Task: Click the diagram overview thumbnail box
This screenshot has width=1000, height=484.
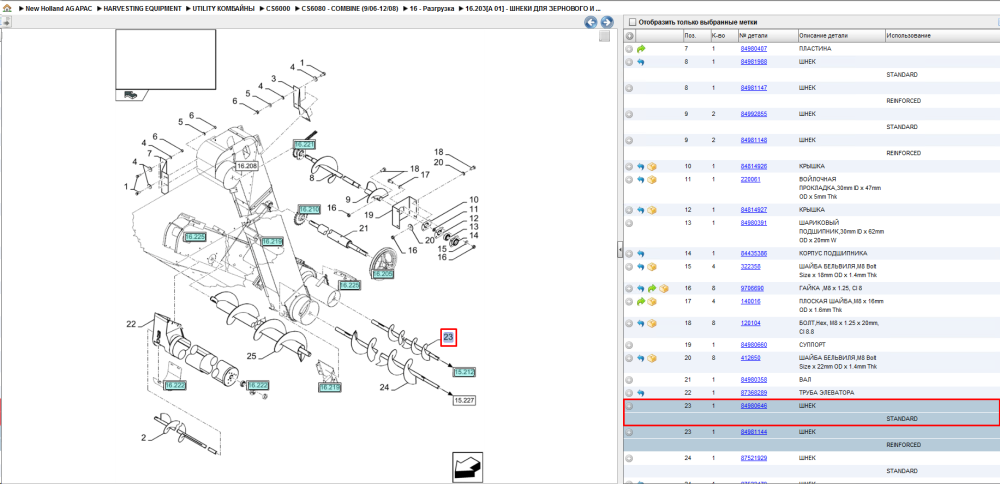Action: pyautogui.click(x=165, y=59)
